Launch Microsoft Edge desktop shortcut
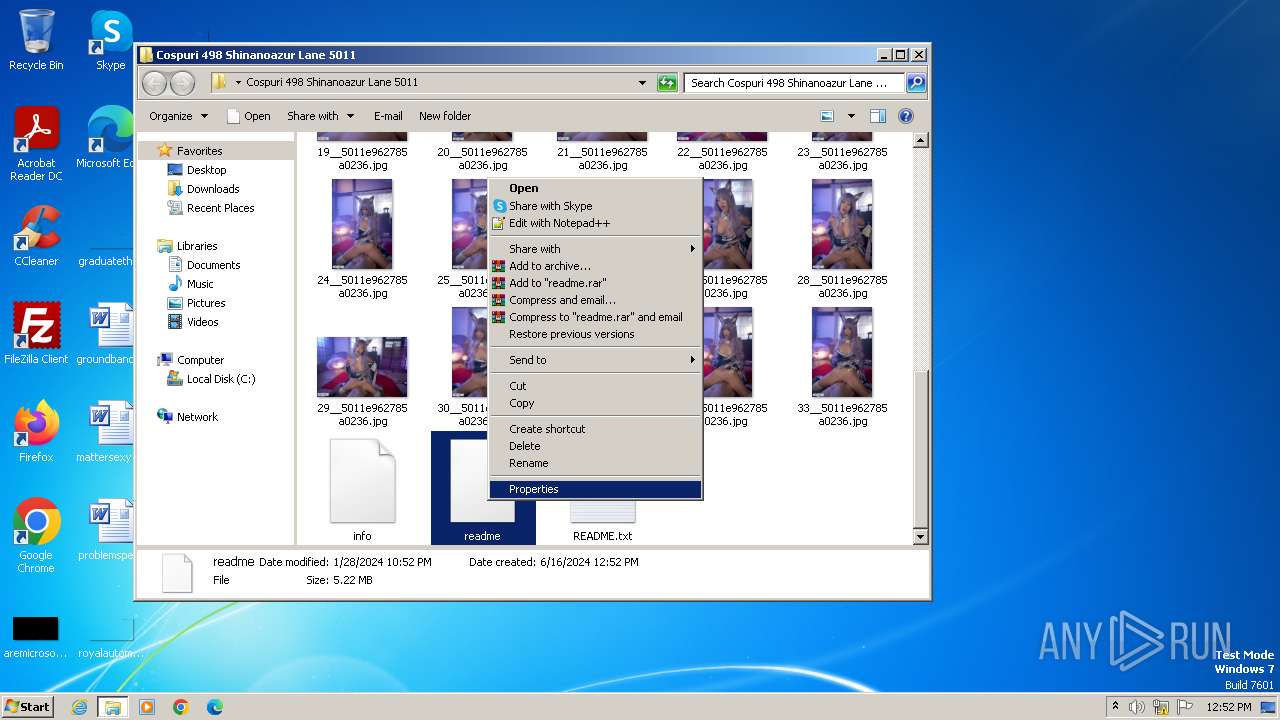 [108, 138]
